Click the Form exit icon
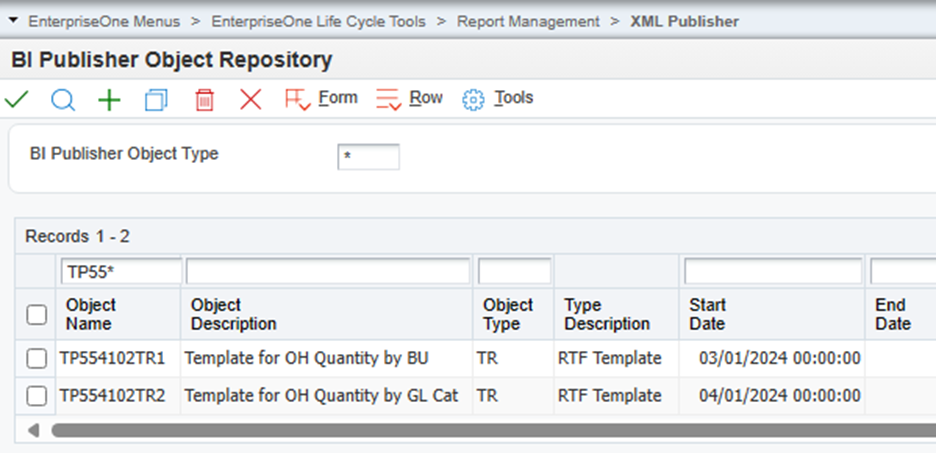Viewport: 936px width, 453px height. [297, 100]
